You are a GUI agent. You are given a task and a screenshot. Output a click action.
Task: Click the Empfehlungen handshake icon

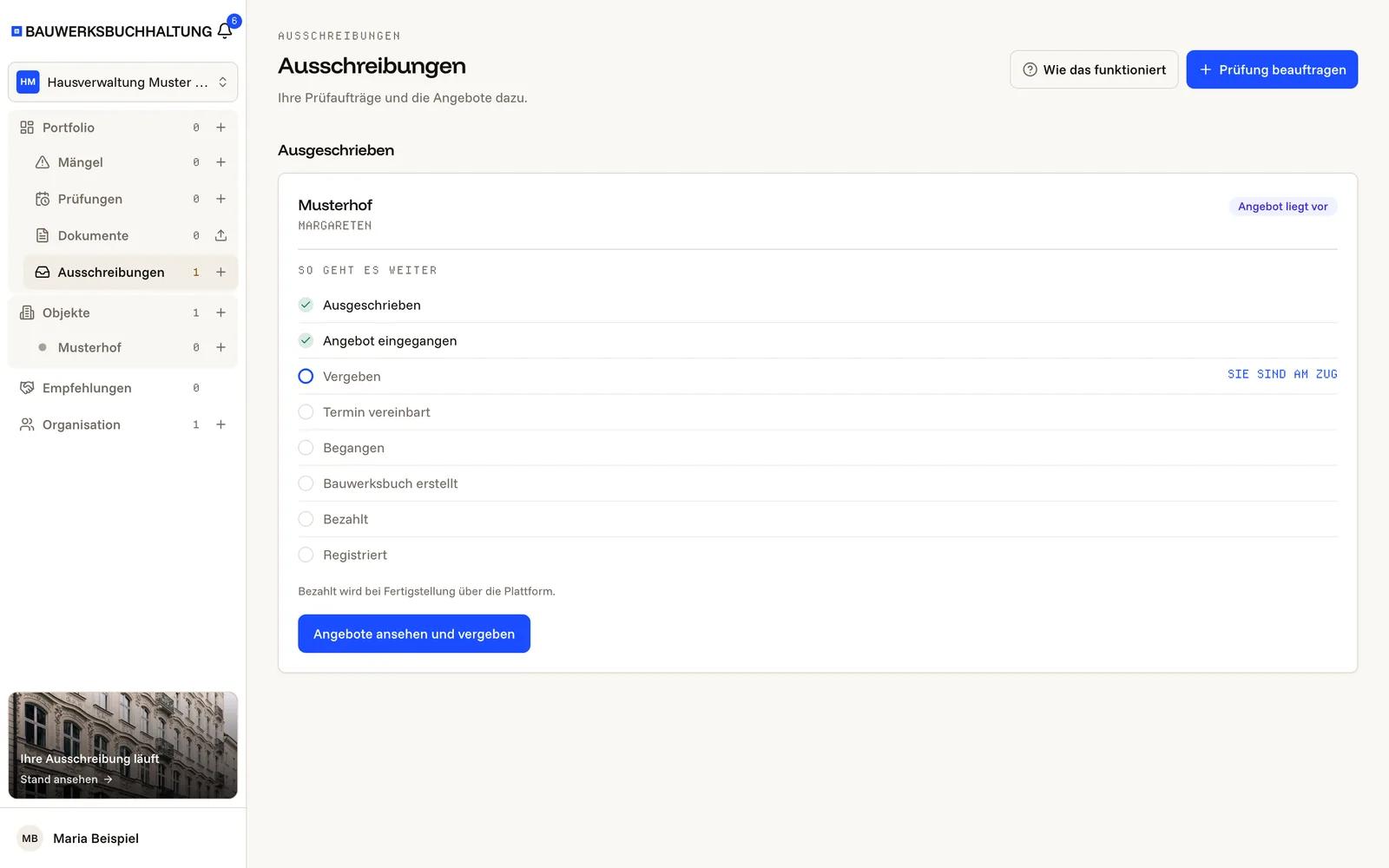(27, 388)
